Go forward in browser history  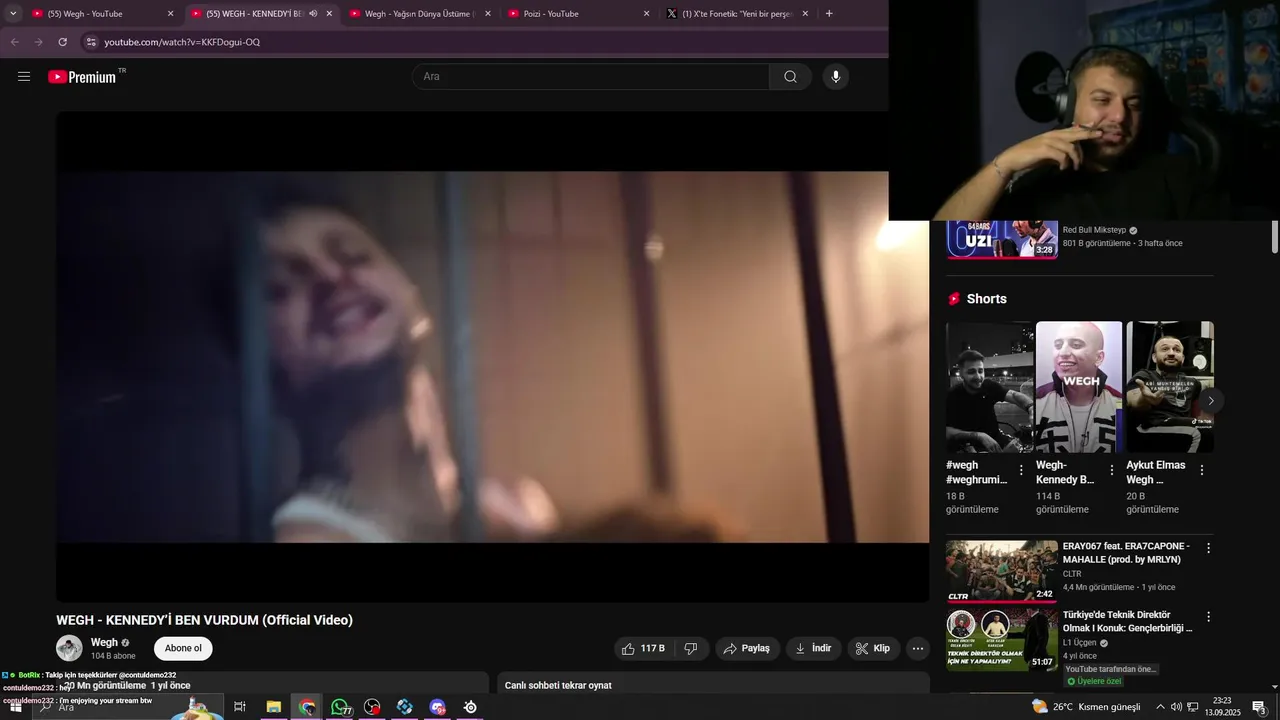(x=38, y=42)
